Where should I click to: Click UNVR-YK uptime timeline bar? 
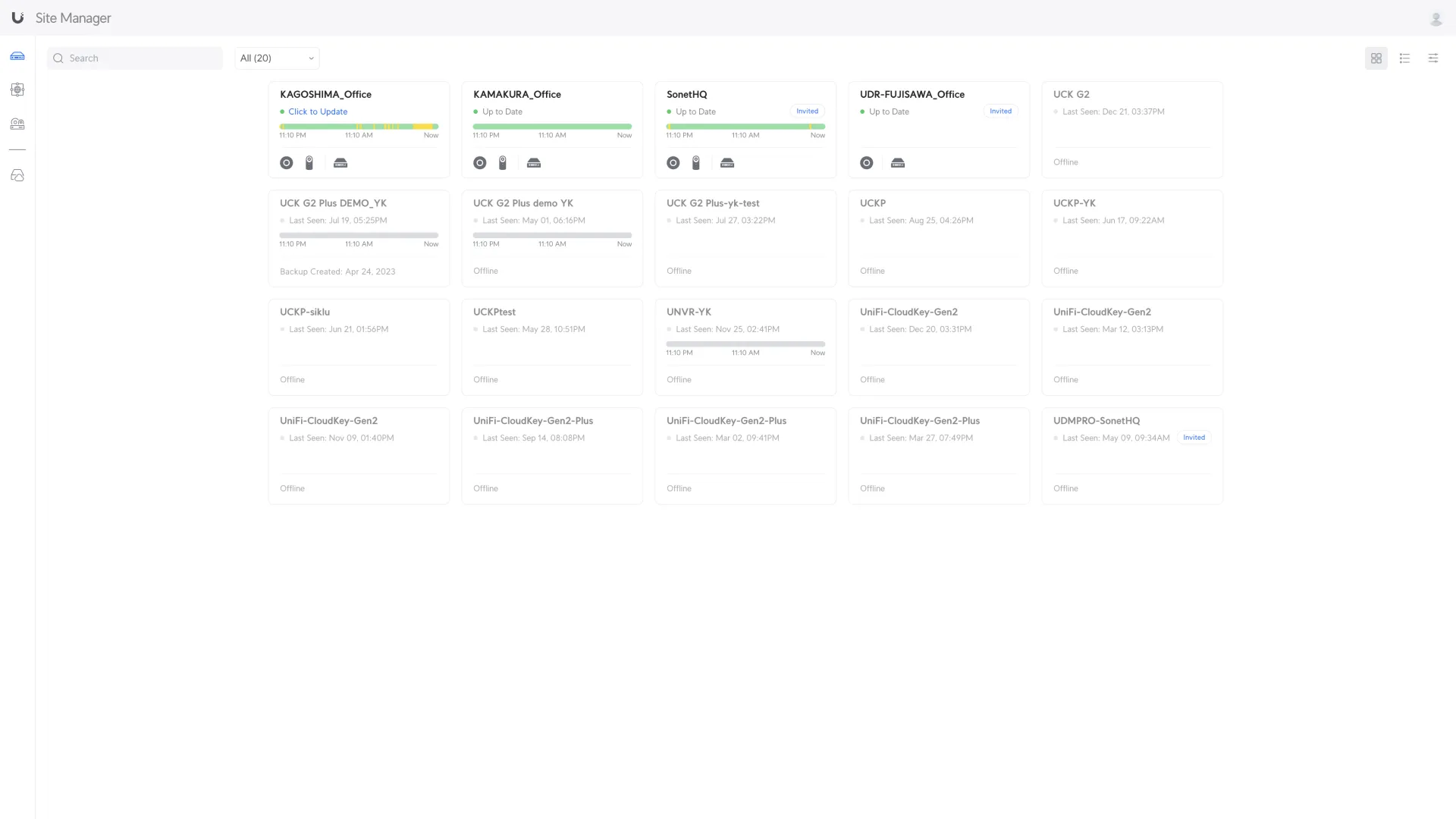click(x=745, y=344)
